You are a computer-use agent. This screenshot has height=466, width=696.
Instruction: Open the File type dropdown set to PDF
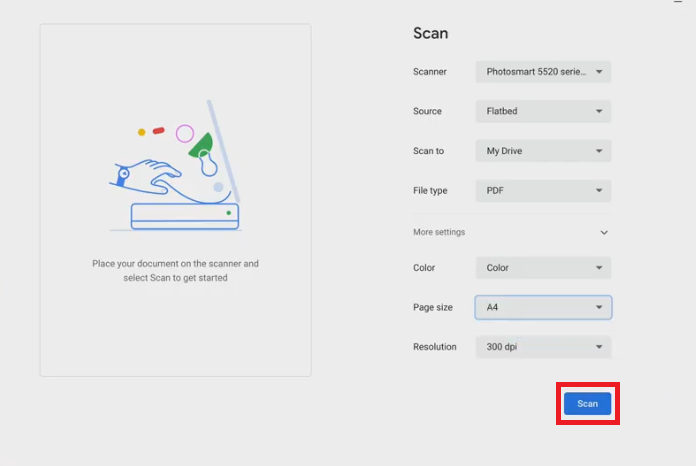tap(543, 191)
